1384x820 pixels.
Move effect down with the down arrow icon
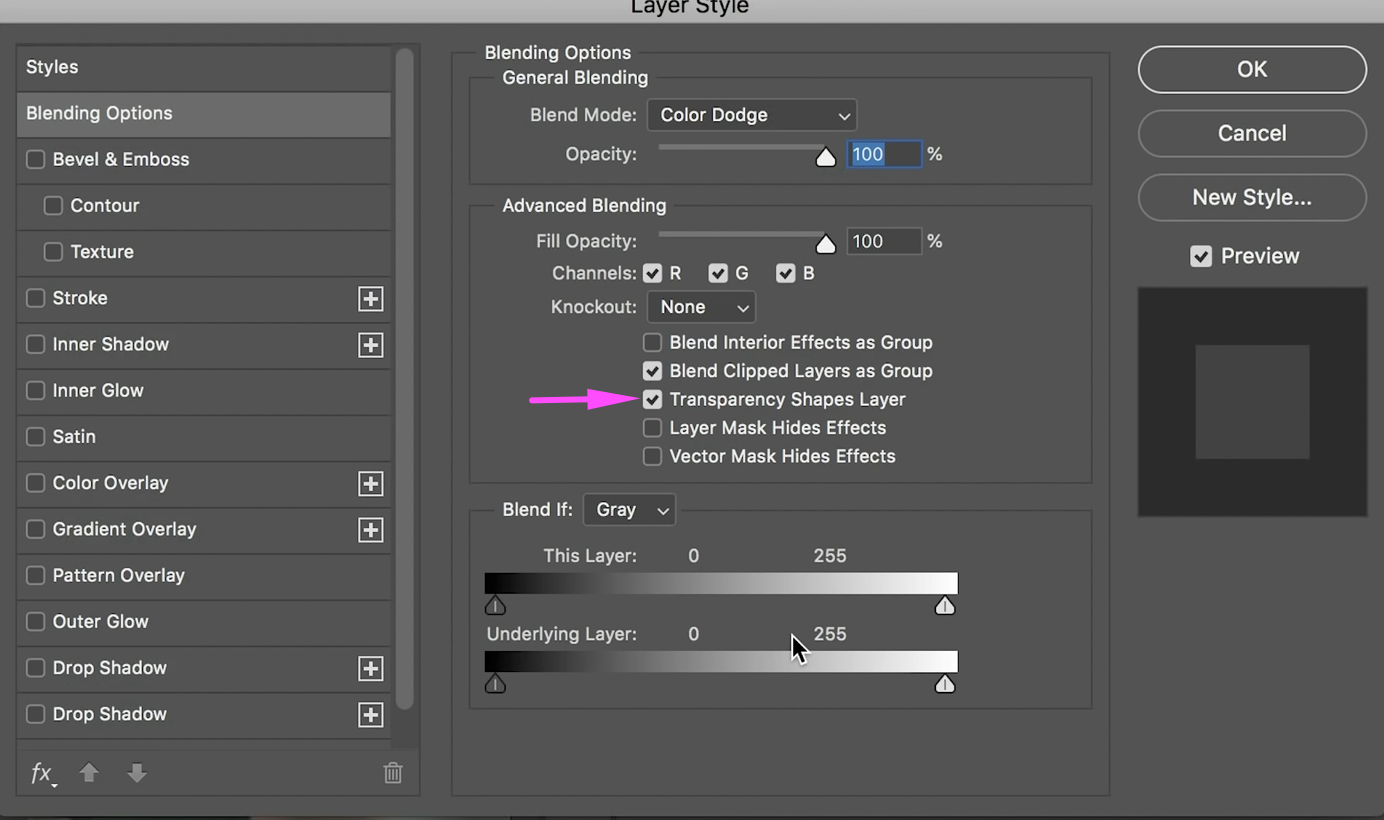(x=137, y=772)
